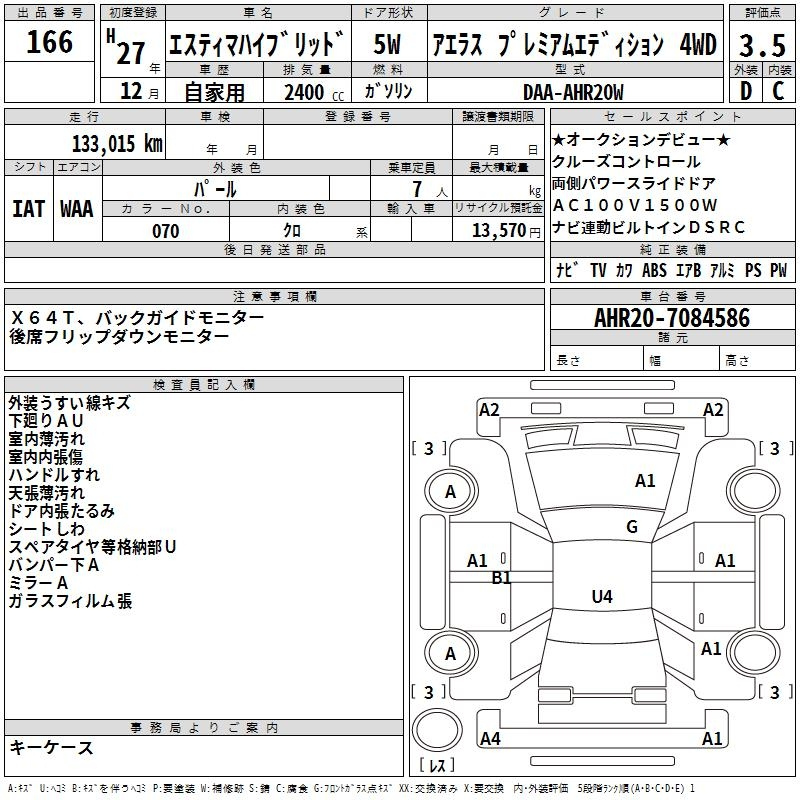Click the exterior grade D cell
The height and width of the screenshot is (800, 800).
click(745, 91)
